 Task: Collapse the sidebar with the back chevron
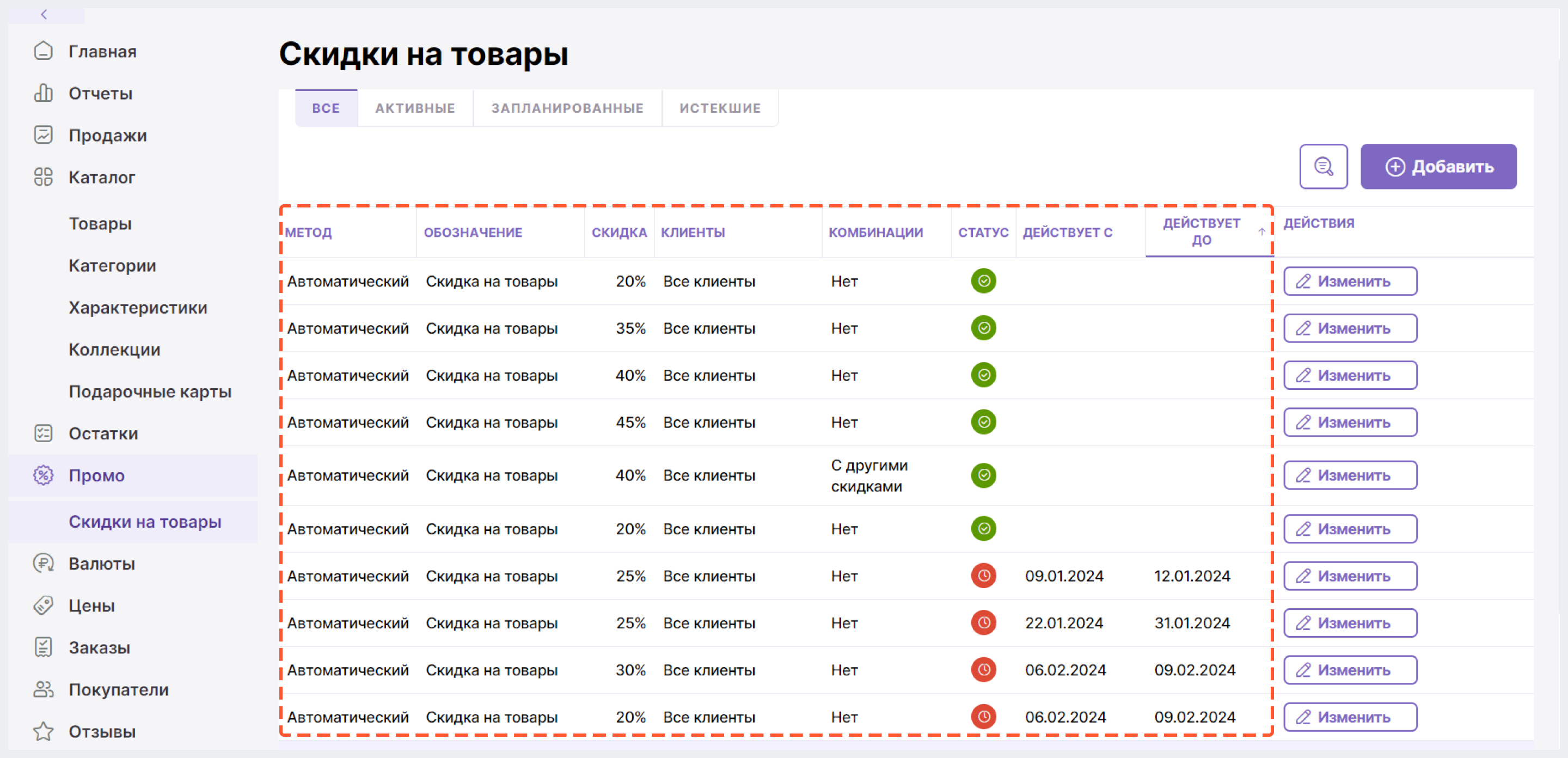pyautogui.click(x=44, y=14)
